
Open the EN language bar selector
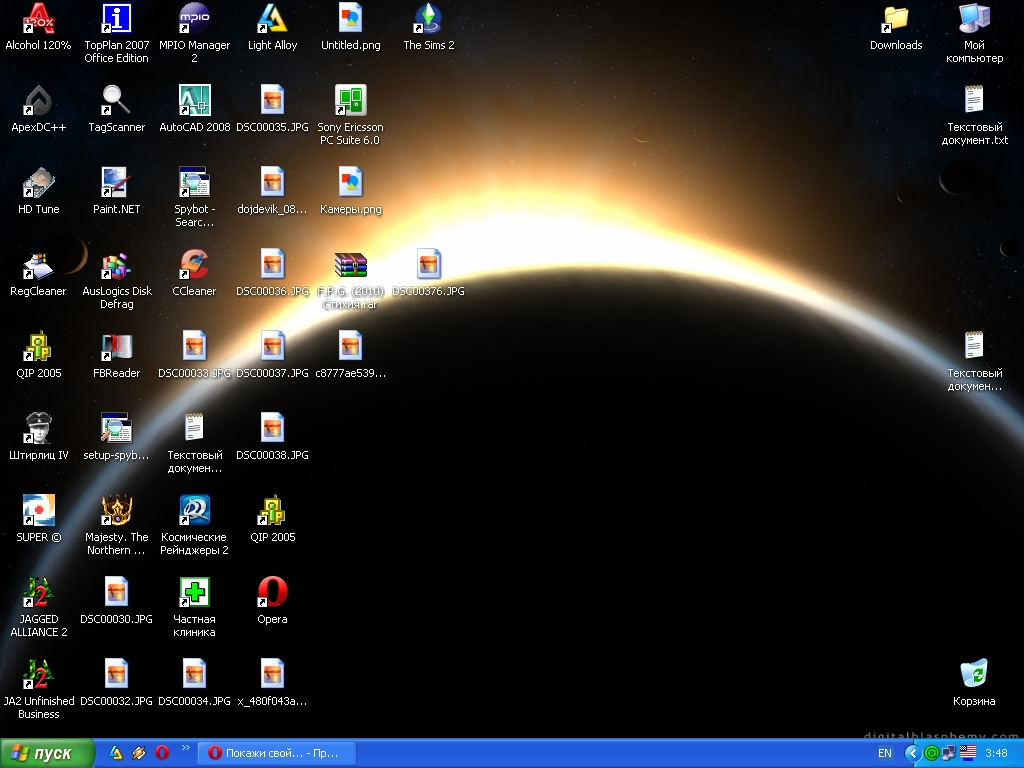point(885,753)
